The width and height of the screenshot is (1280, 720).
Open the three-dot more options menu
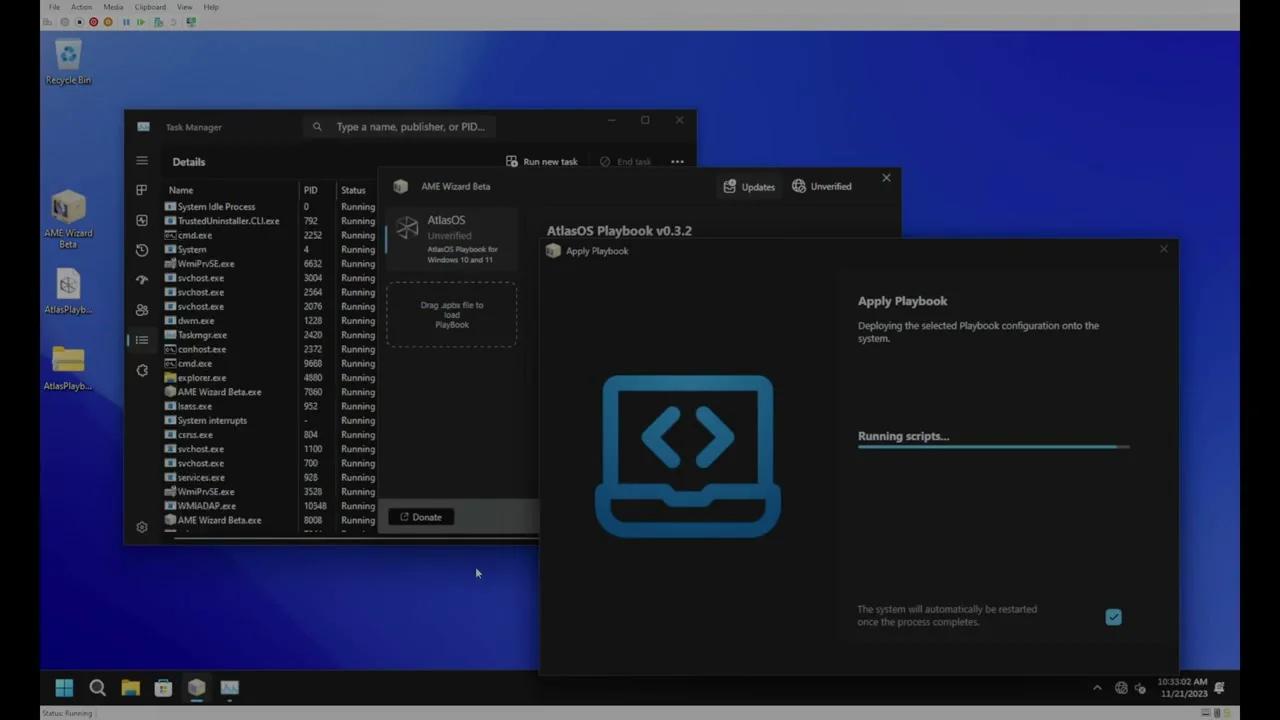tap(677, 161)
